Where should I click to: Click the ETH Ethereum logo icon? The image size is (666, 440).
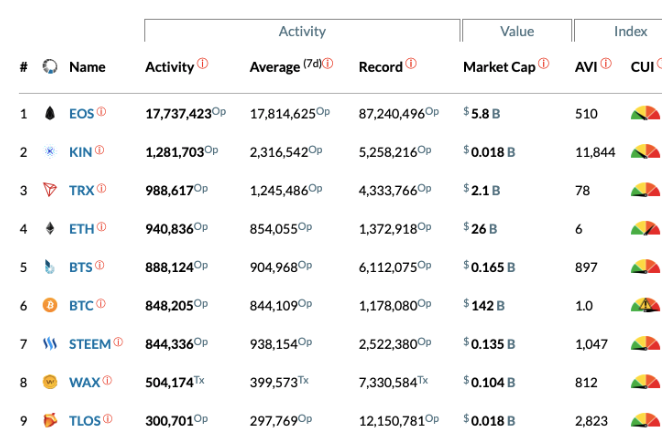point(50,228)
